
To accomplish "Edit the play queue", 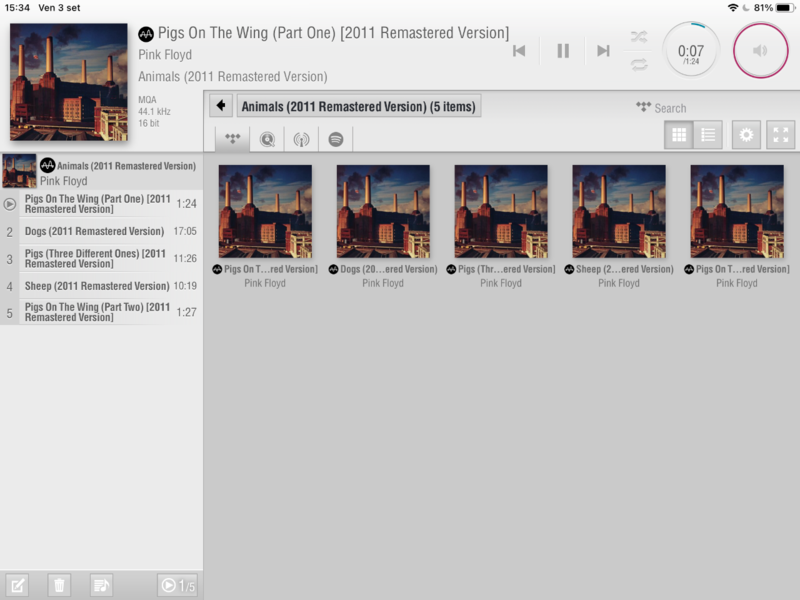I will pos(18,585).
